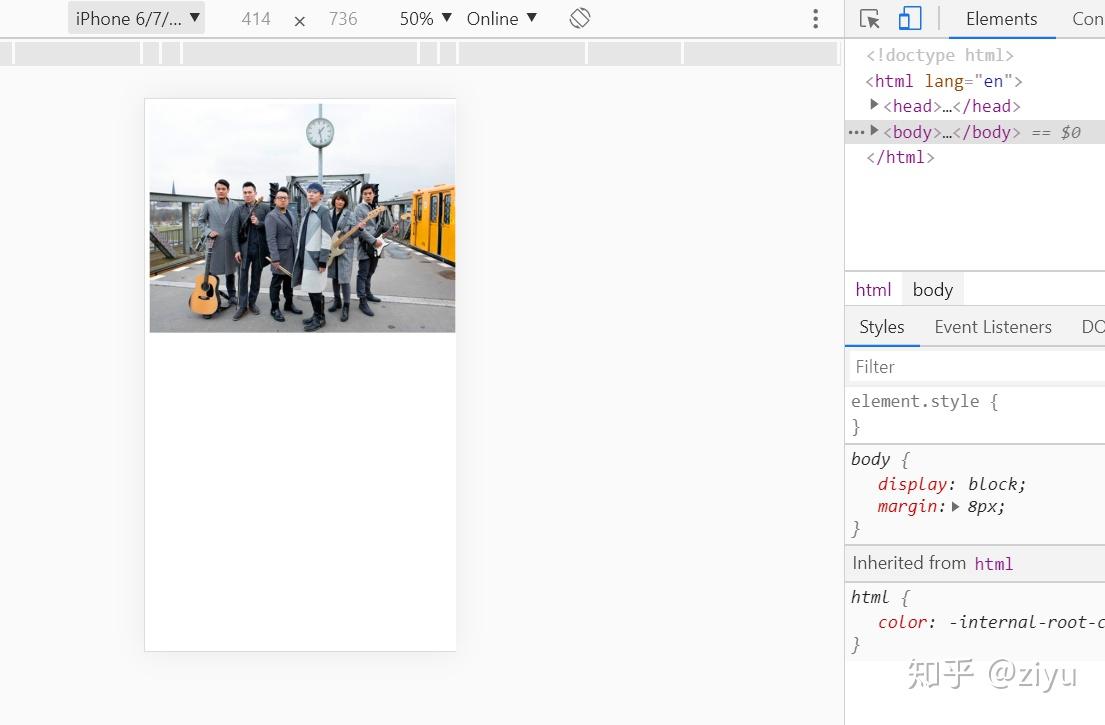
Task: Switch to the Elements tab
Action: tap(1001, 19)
